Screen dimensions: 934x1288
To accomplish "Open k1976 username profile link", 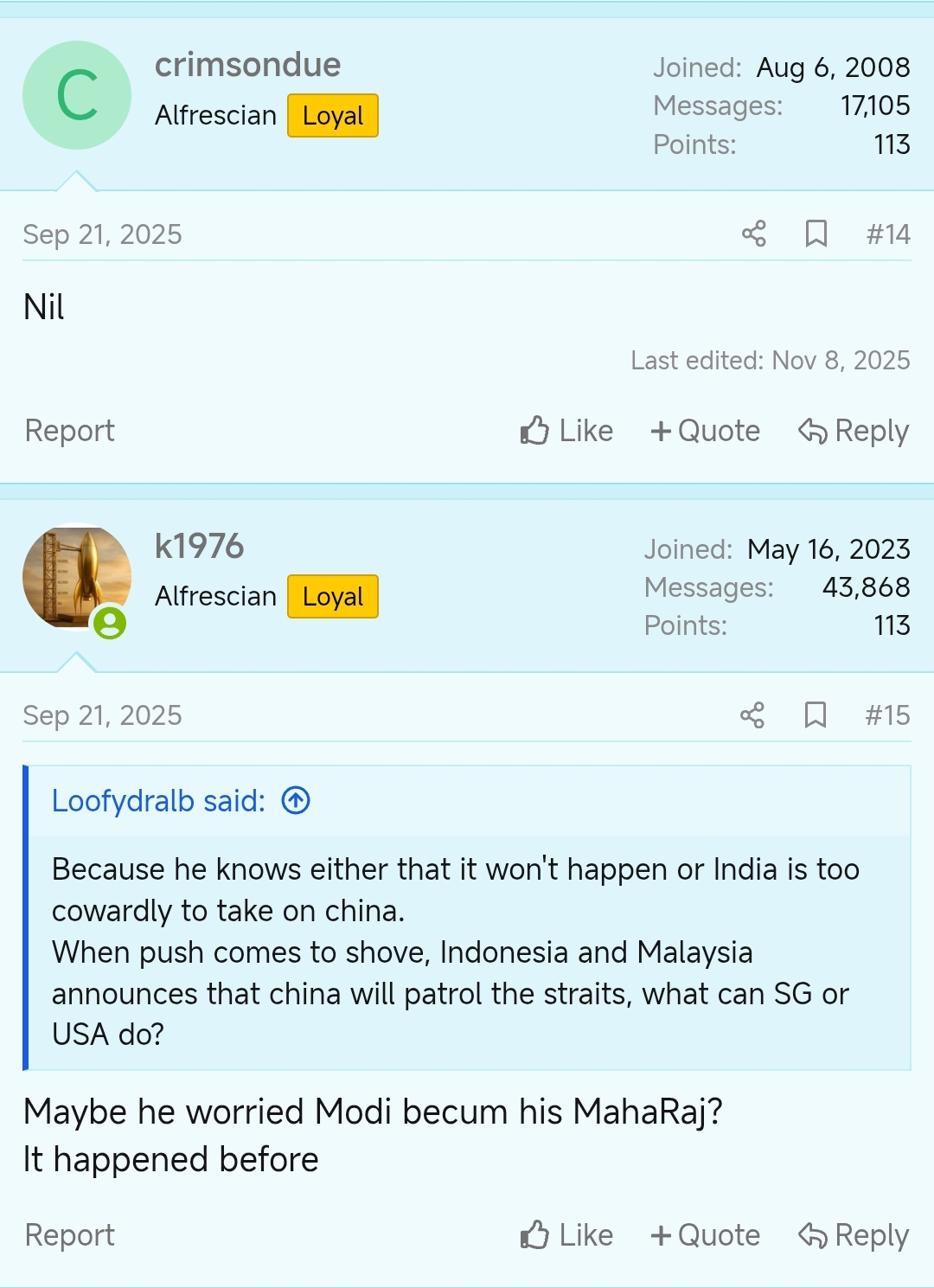I will tap(199, 546).
